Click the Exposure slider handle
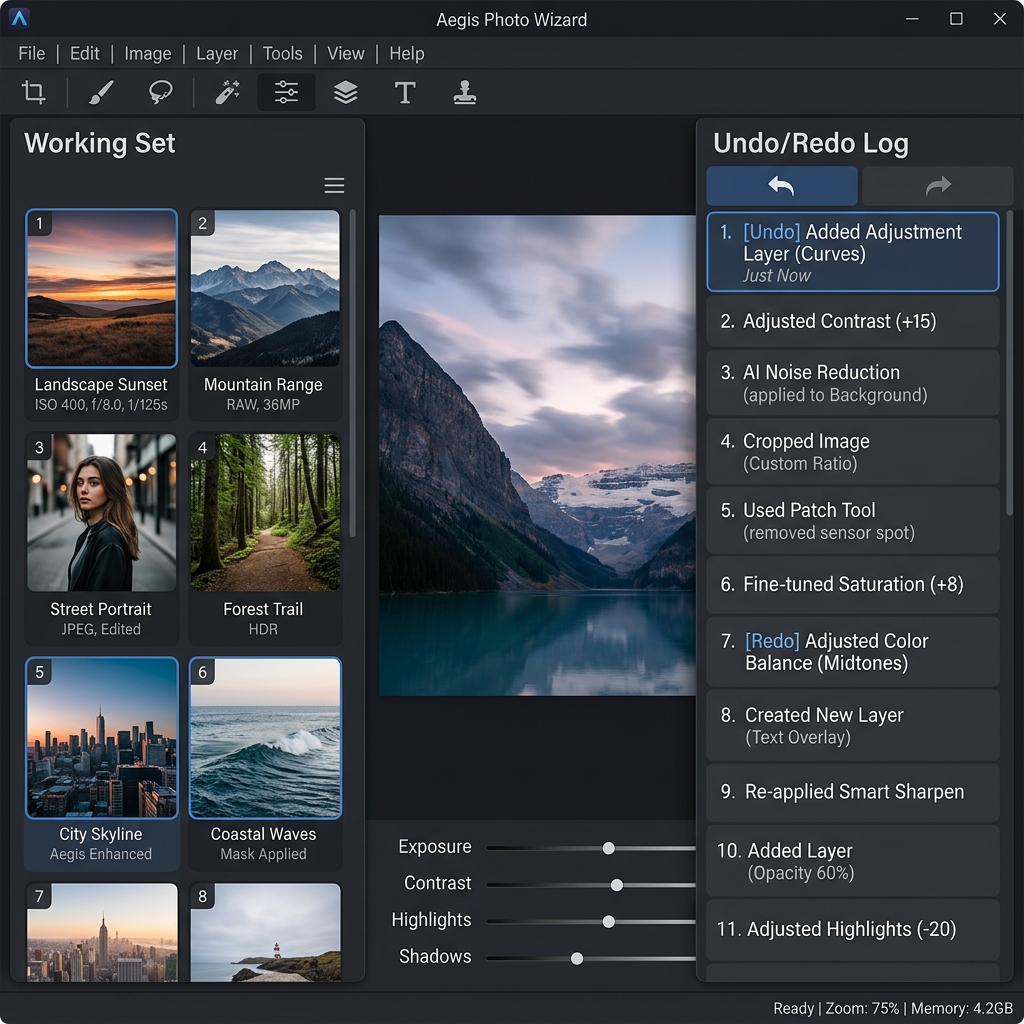The height and width of the screenshot is (1024, 1024). 608,848
